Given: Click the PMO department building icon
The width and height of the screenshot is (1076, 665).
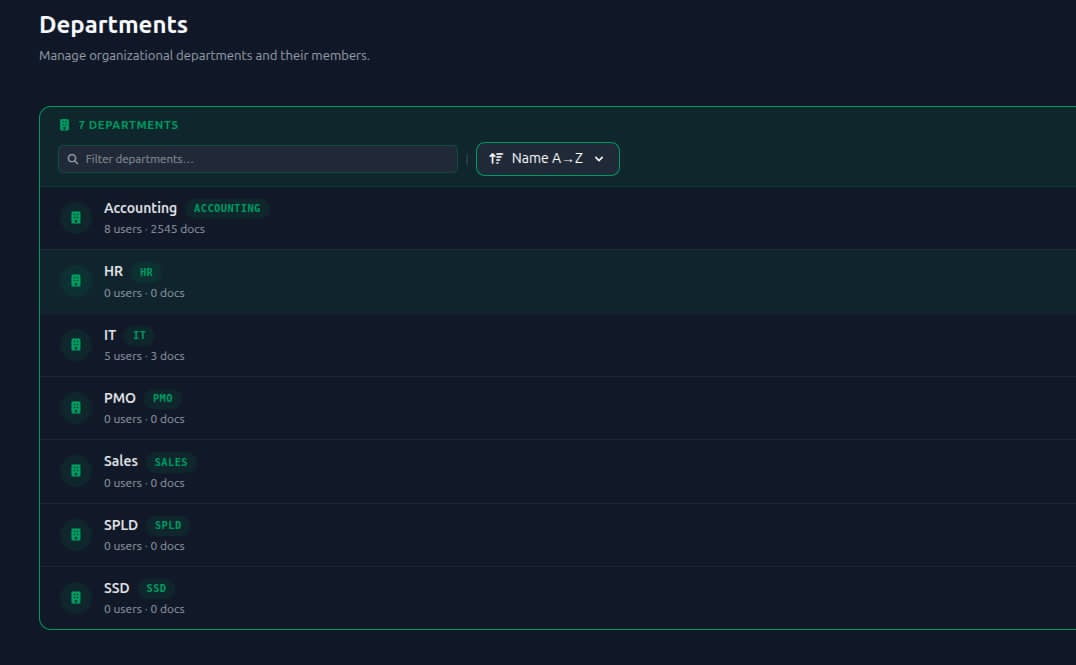Looking at the screenshot, I should pyautogui.click(x=76, y=408).
